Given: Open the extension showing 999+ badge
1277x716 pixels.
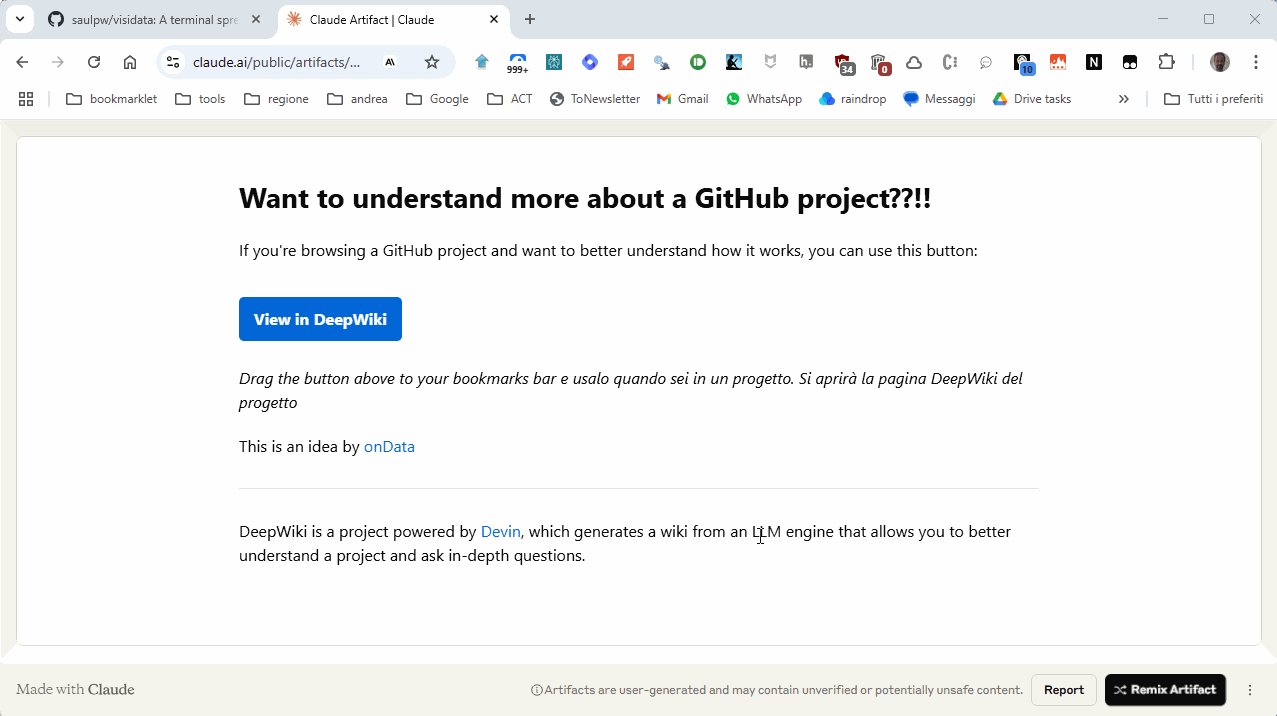Looking at the screenshot, I should click(518, 63).
